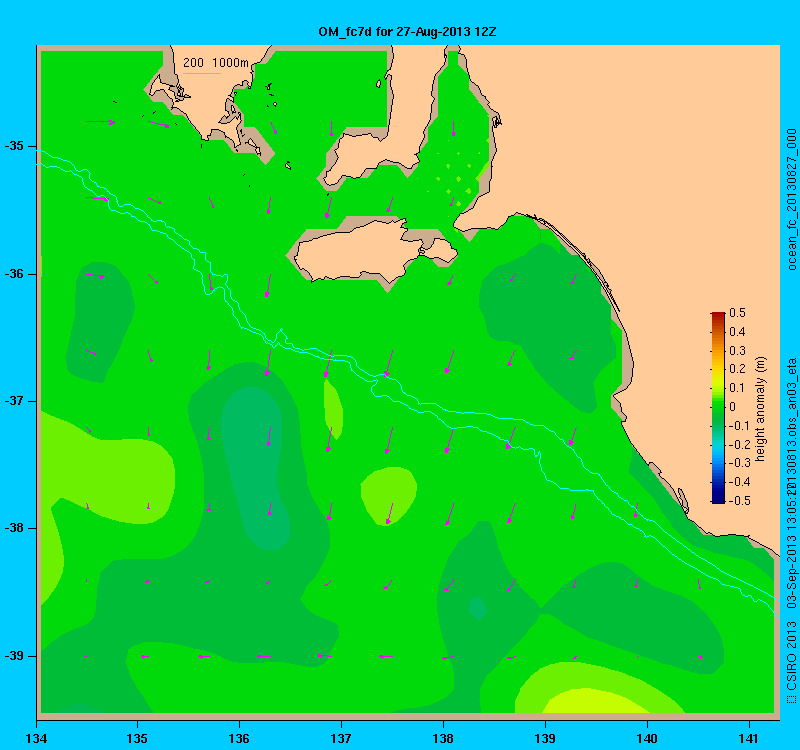Click the longitude label 137
The image size is (800, 750).
tap(341, 738)
